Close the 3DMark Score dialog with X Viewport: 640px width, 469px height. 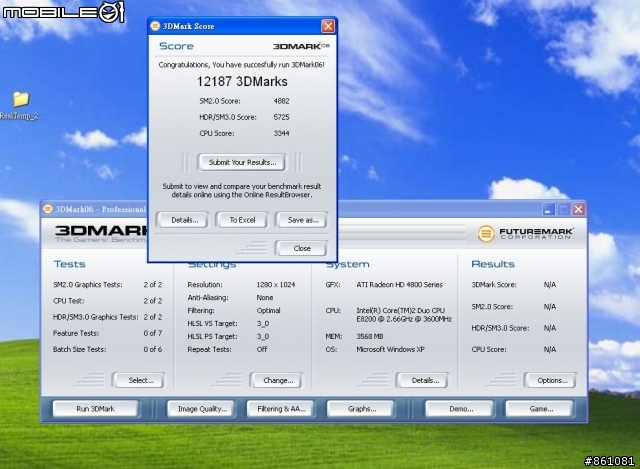[328, 26]
